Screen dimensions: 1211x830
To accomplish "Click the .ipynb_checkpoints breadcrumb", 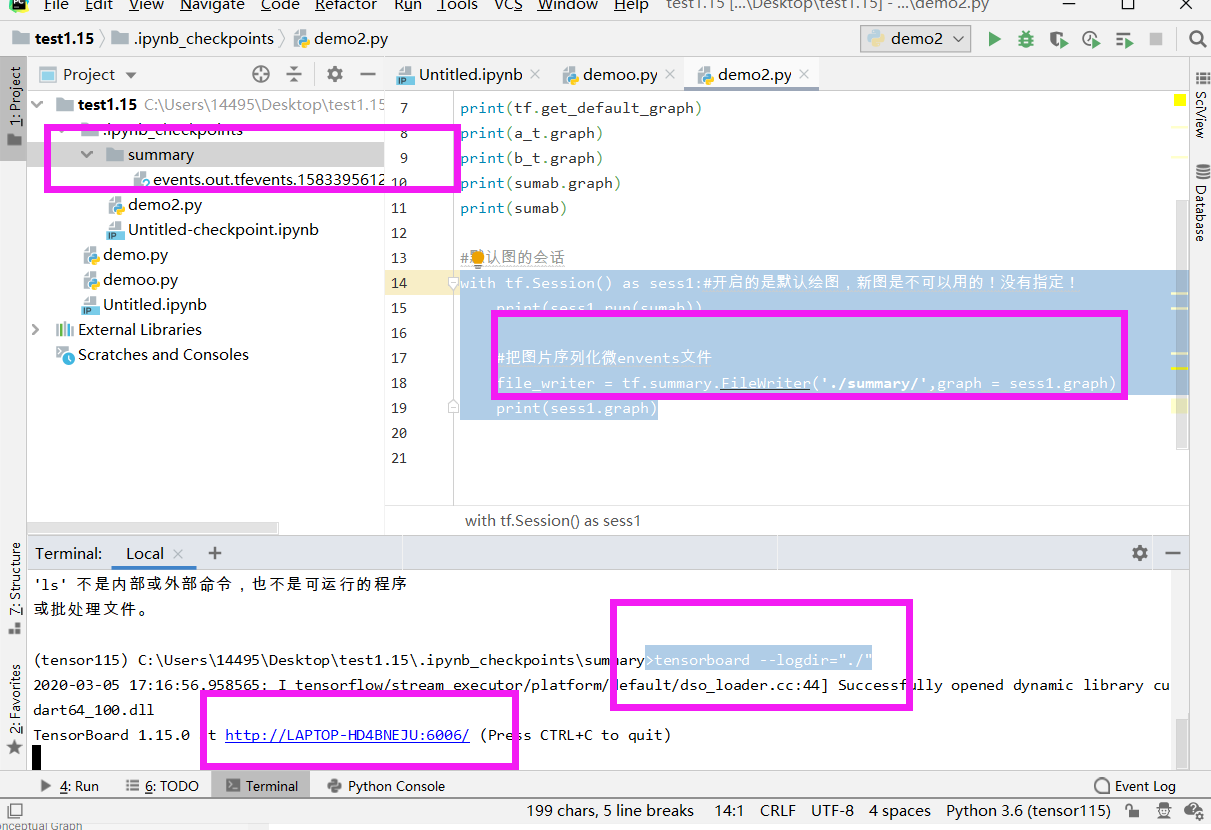I will tap(192, 39).
